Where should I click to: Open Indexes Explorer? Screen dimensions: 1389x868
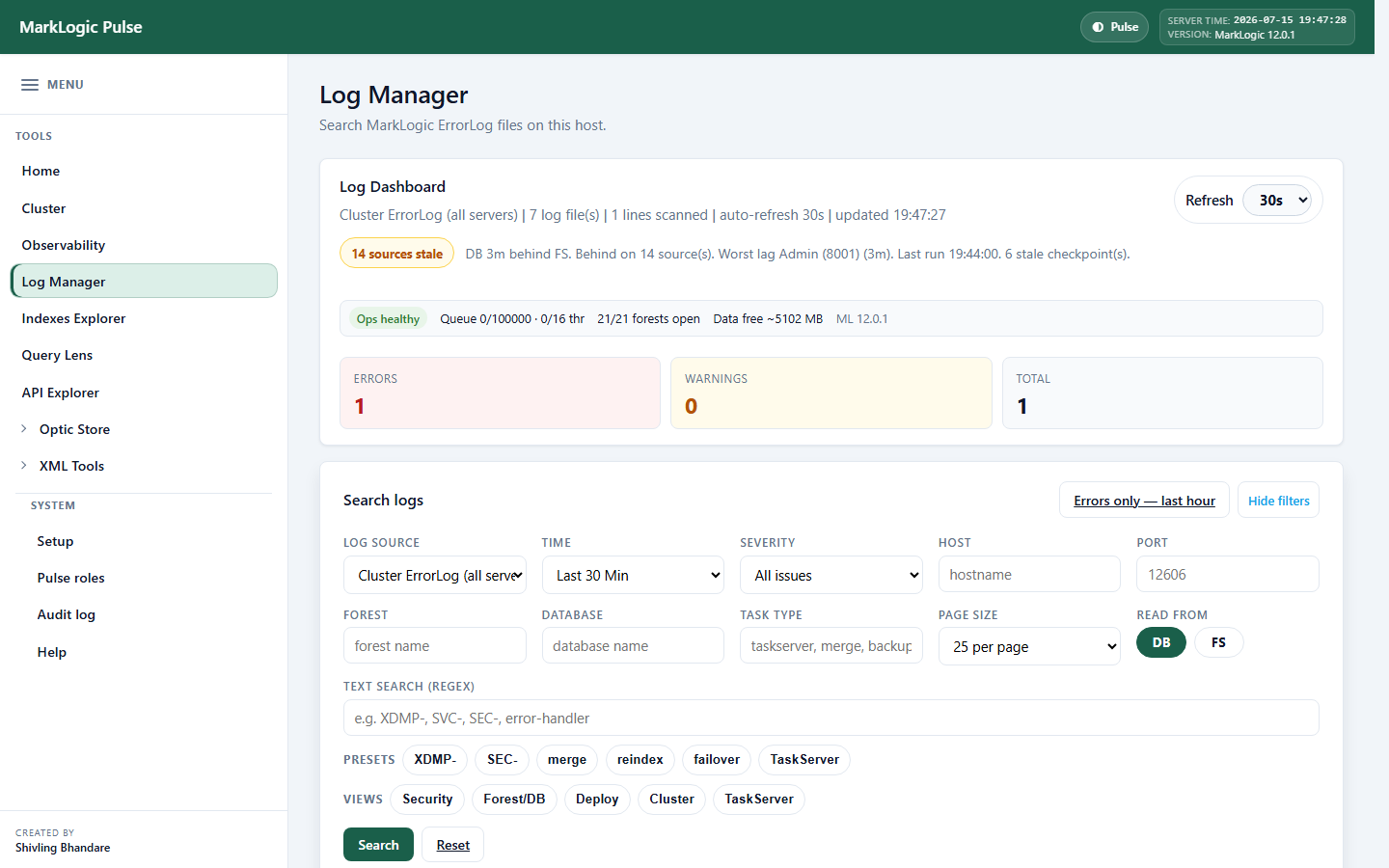point(144,318)
